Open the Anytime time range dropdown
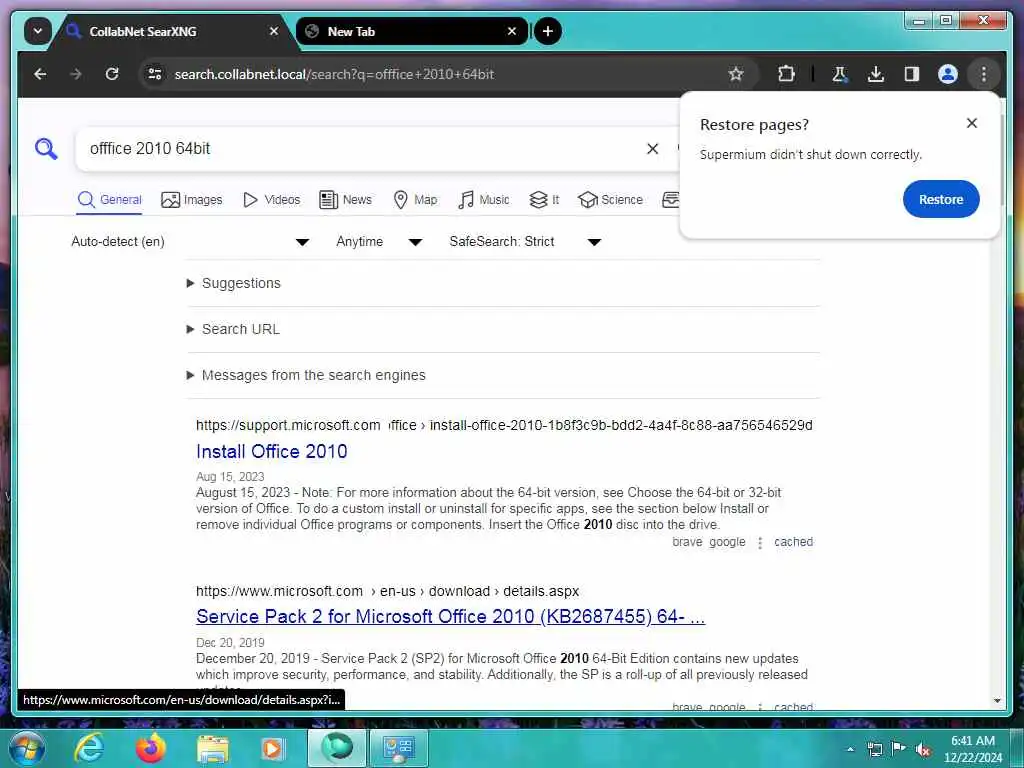1024x768 pixels. click(x=379, y=242)
